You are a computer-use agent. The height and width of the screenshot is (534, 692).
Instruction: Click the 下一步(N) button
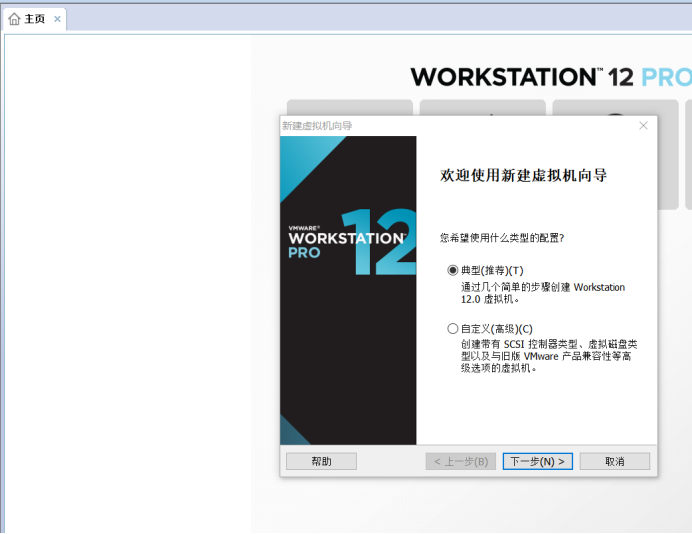pyautogui.click(x=538, y=461)
